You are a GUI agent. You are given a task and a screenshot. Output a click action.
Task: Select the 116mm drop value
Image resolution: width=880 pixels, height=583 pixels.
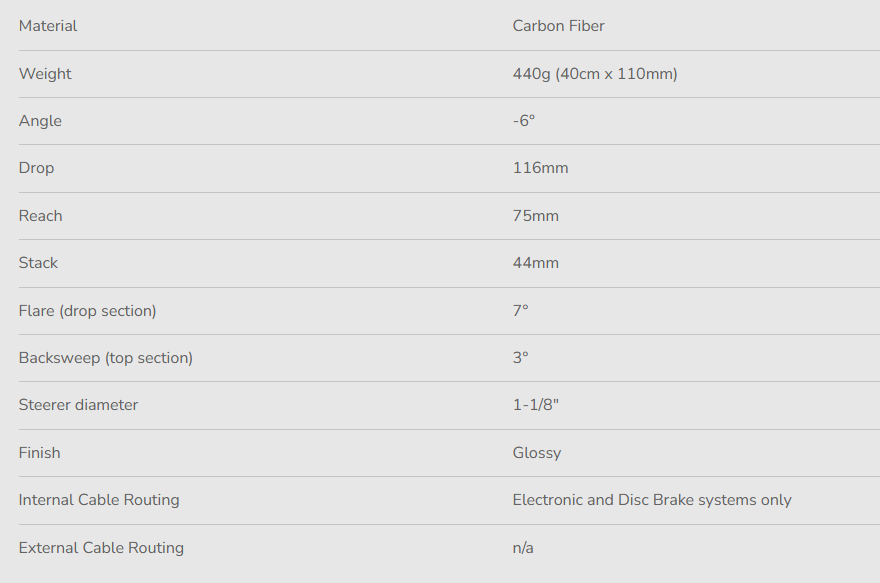(x=540, y=168)
